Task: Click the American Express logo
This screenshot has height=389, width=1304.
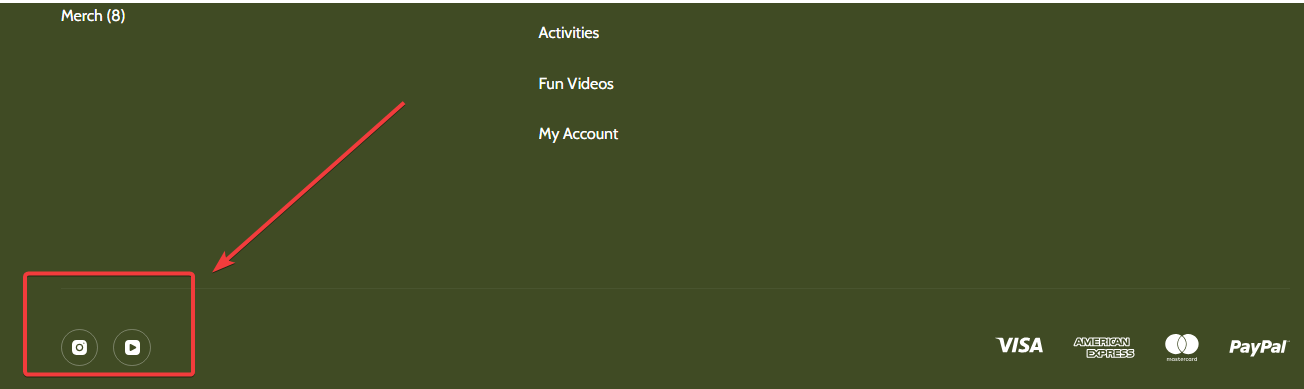Action: click(x=1104, y=347)
